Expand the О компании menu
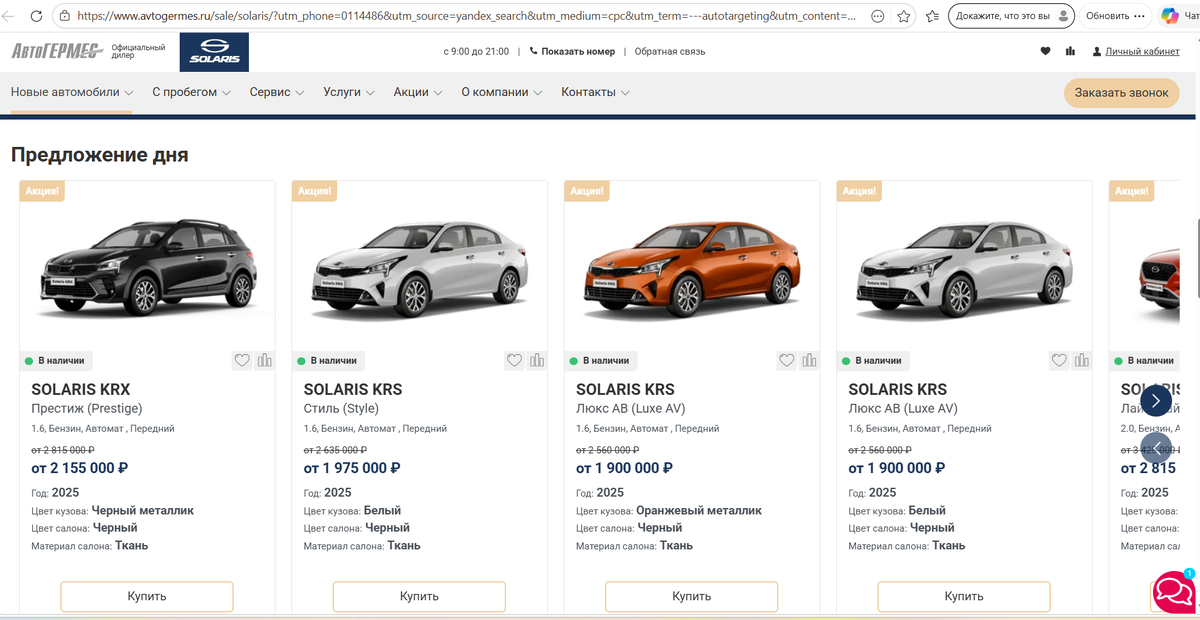The width and height of the screenshot is (1200, 620). [502, 92]
